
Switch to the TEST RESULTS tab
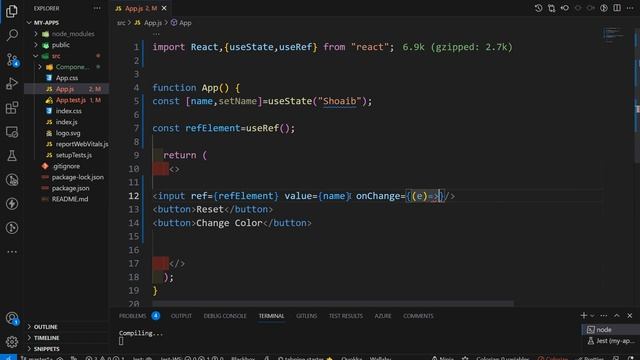[x=346, y=316]
